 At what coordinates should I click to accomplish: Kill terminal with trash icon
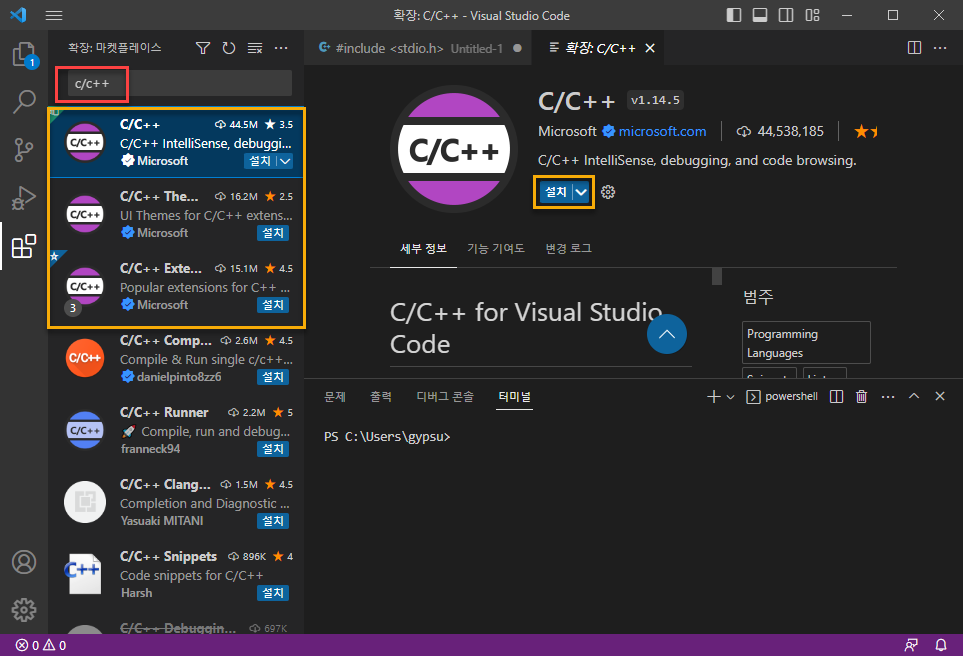[862, 397]
